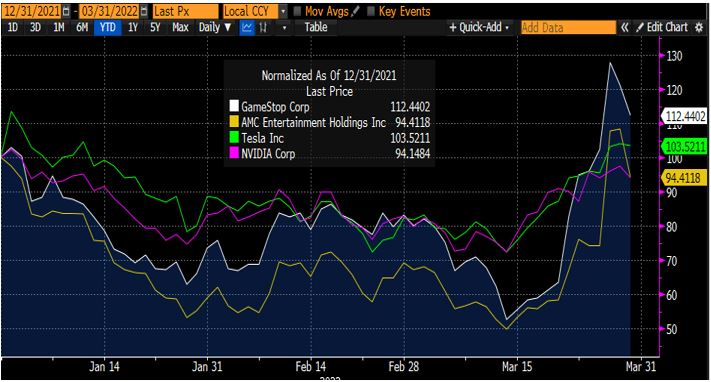Viewport: 711px width, 382px height.
Task: Click the Add Data input field
Action: click(568, 27)
